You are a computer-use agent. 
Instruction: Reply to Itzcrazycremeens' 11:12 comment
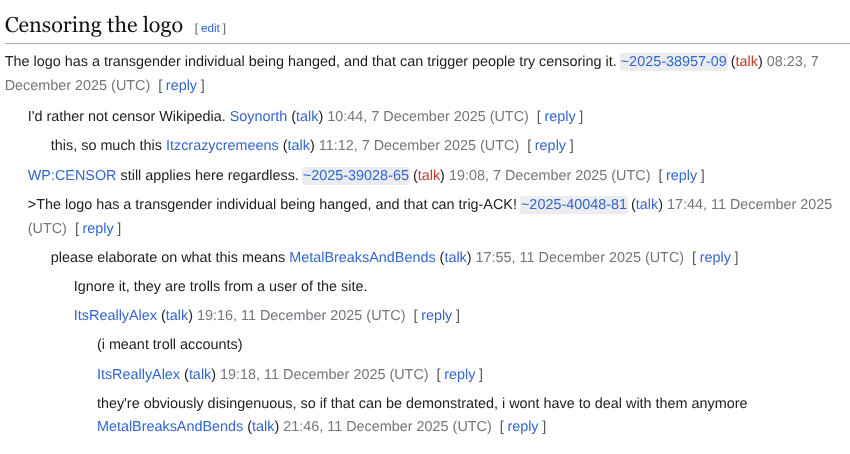click(550, 145)
